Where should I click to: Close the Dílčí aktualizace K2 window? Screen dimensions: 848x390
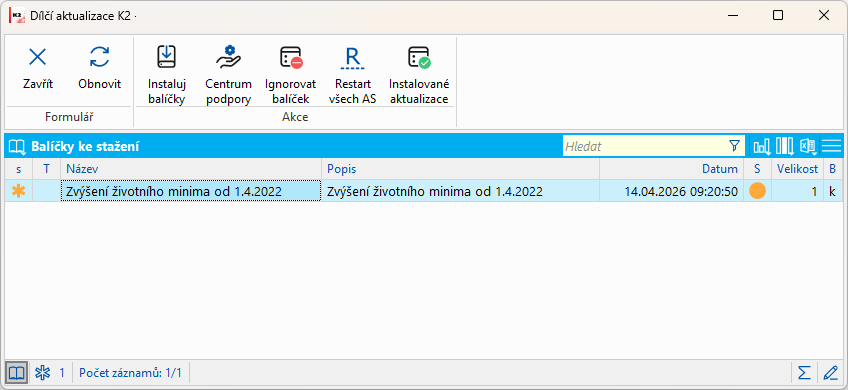pos(824,16)
